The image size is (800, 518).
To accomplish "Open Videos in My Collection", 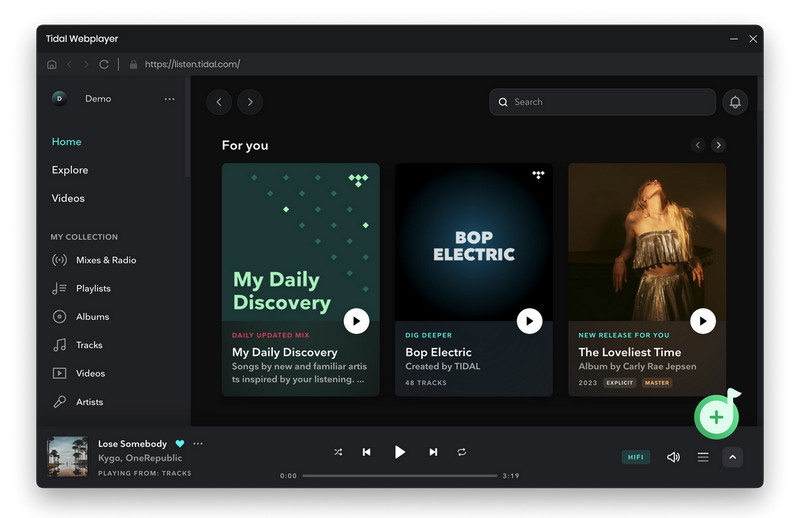I will (x=90, y=373).
